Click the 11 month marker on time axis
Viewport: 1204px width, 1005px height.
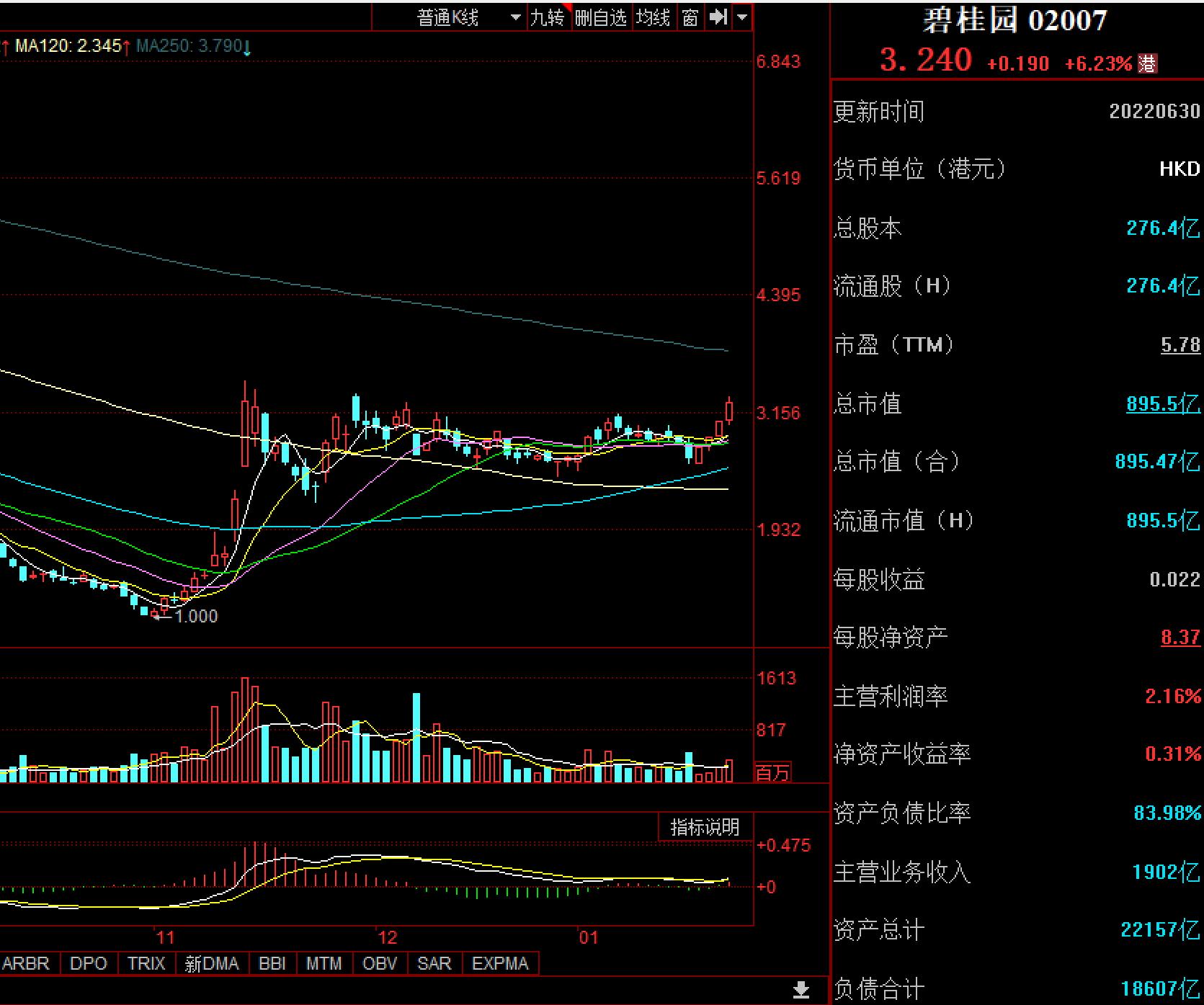coord(165,937)
